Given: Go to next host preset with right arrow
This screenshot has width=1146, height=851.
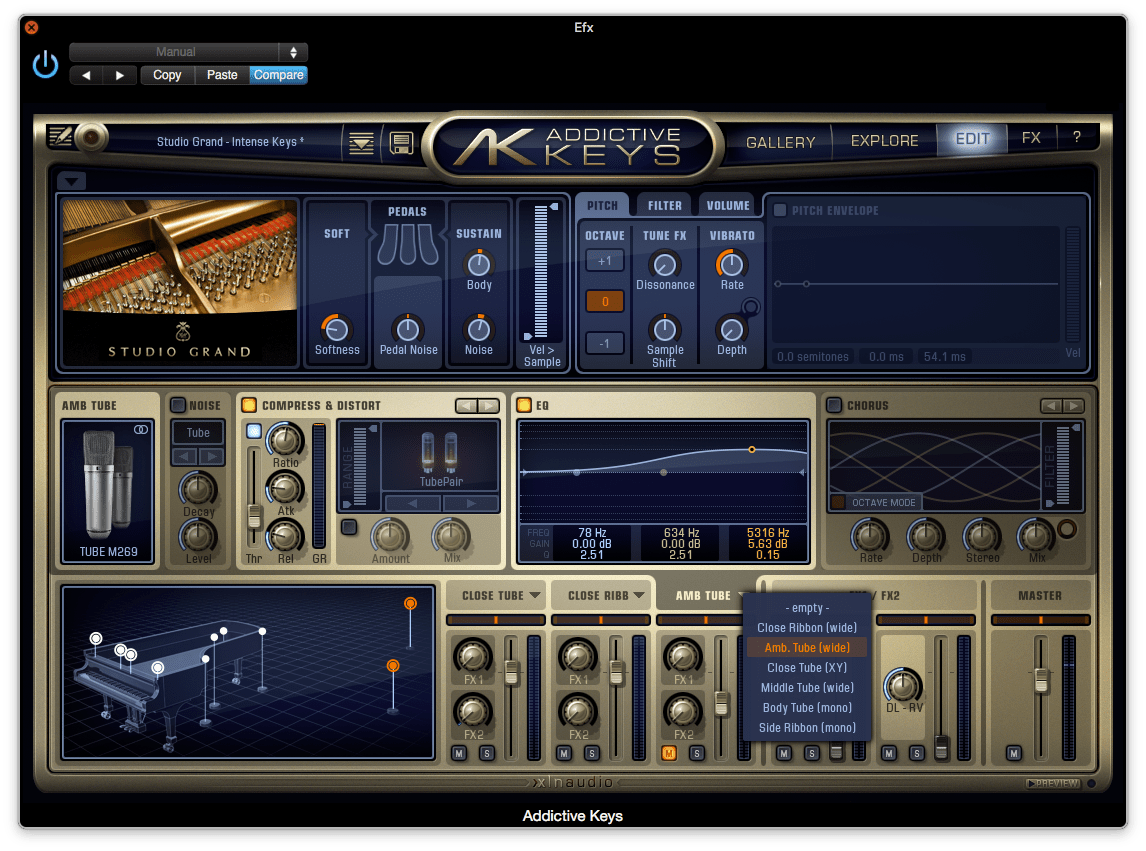Looking at the screenshot, I should pyautogui.click(x=120, y=75).
